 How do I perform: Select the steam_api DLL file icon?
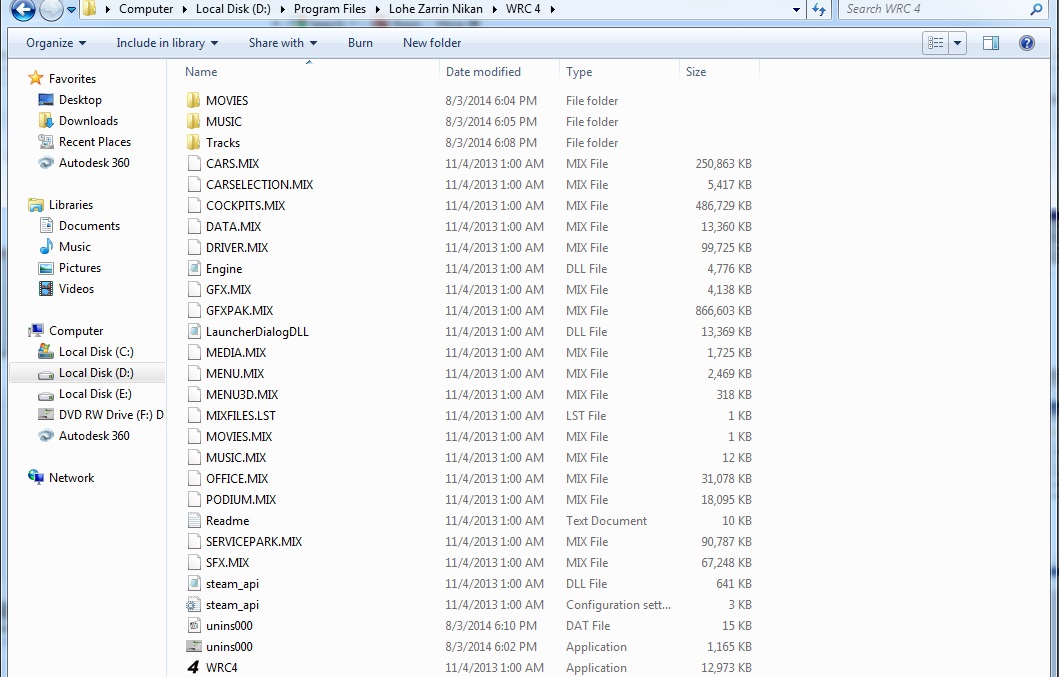click(x=194, y=583)
